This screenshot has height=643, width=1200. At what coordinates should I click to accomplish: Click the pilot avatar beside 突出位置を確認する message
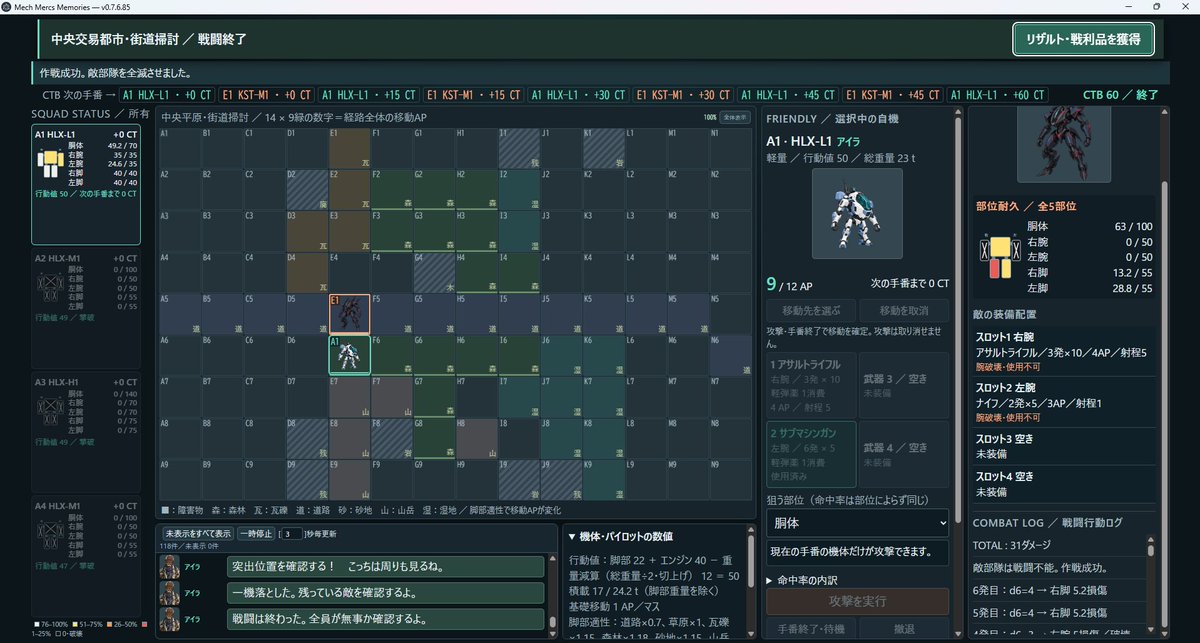171,567
